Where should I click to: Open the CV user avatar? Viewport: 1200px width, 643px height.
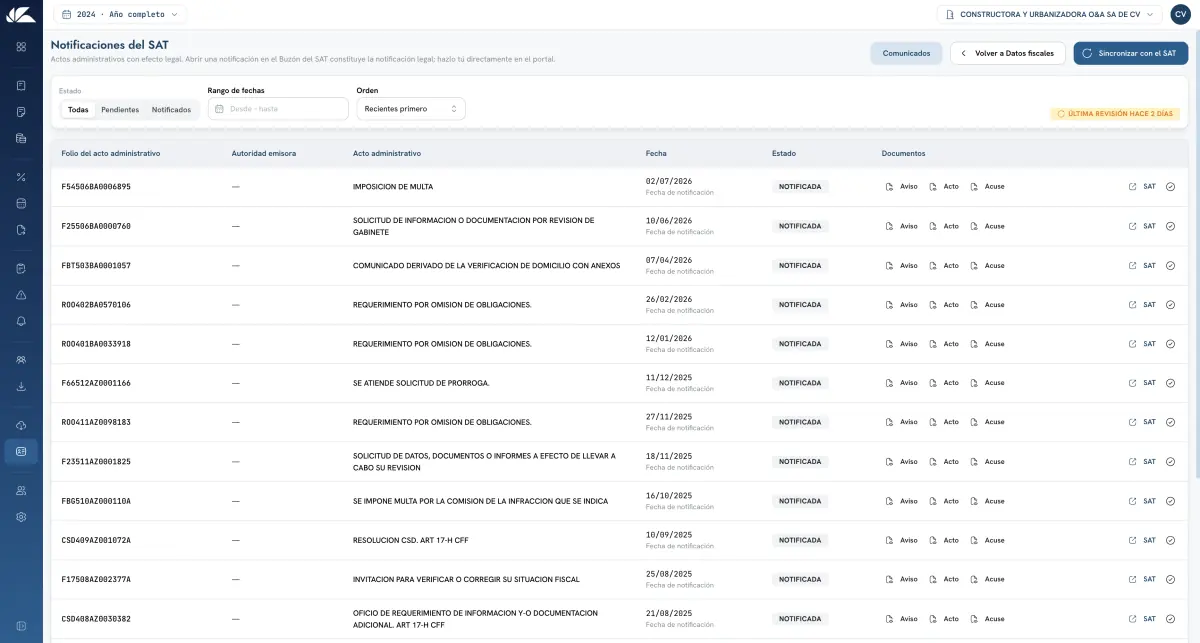point(1180,14)
